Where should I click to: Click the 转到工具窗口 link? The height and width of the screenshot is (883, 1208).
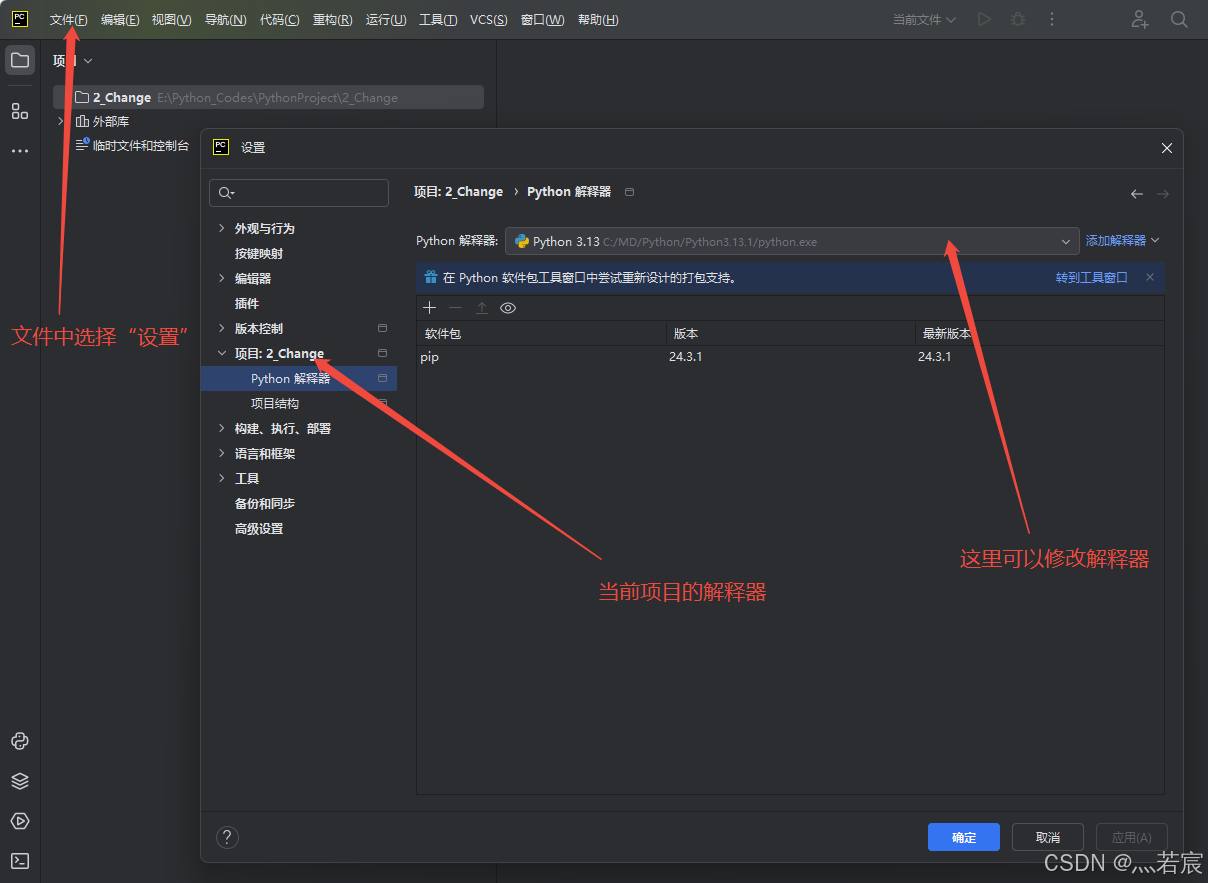point(1091,277)
